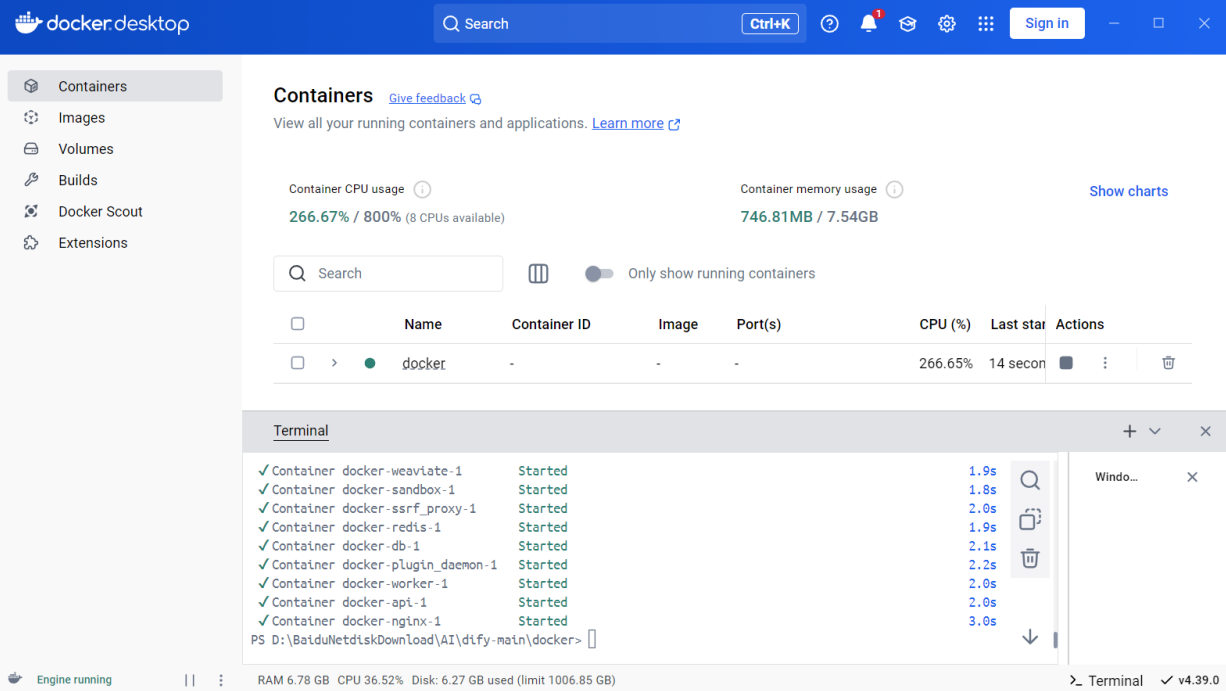This screenshot has height=691, width=1226.
Task: Delete the docker container with the trash icon
Action: click(x=1168, y=363)
